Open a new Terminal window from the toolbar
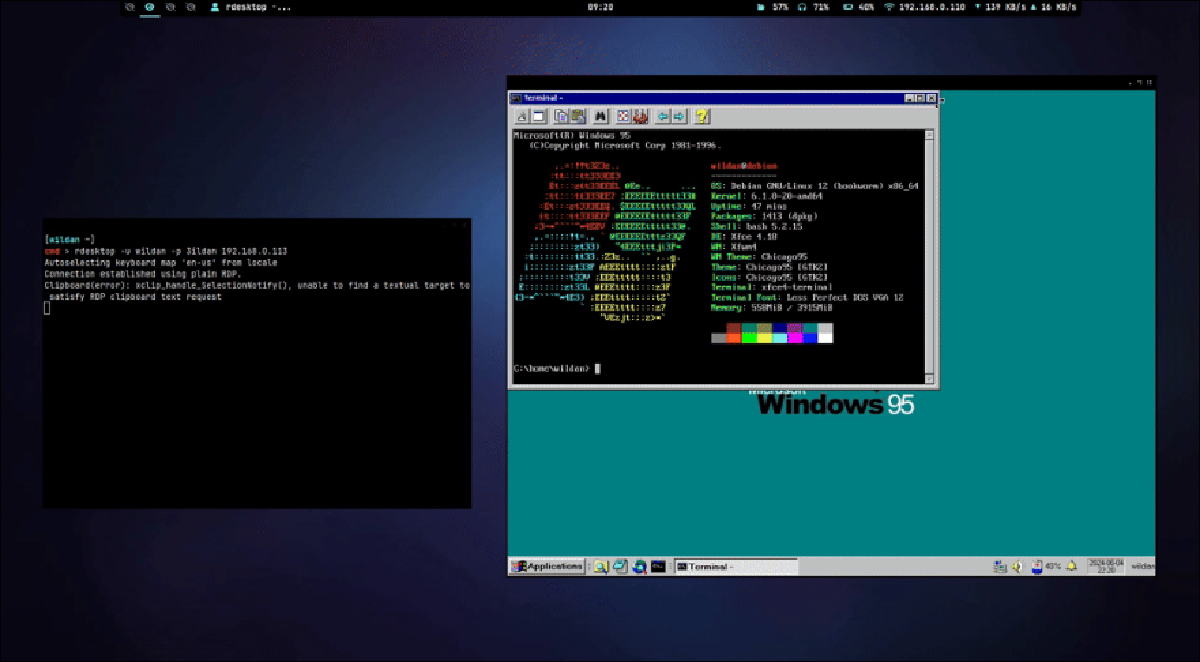This screenshot has width=1200, height=662. coord(537,116)
